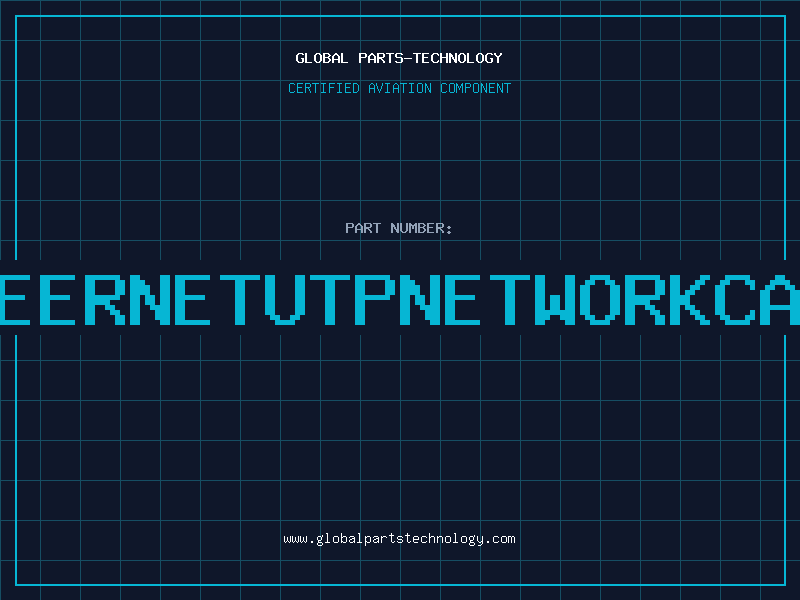Open the www.globalpartstechnology.com link
Image resolution: width=800 pixels, height=600 pixels.
pyautogui.click(x=399, y=539)
